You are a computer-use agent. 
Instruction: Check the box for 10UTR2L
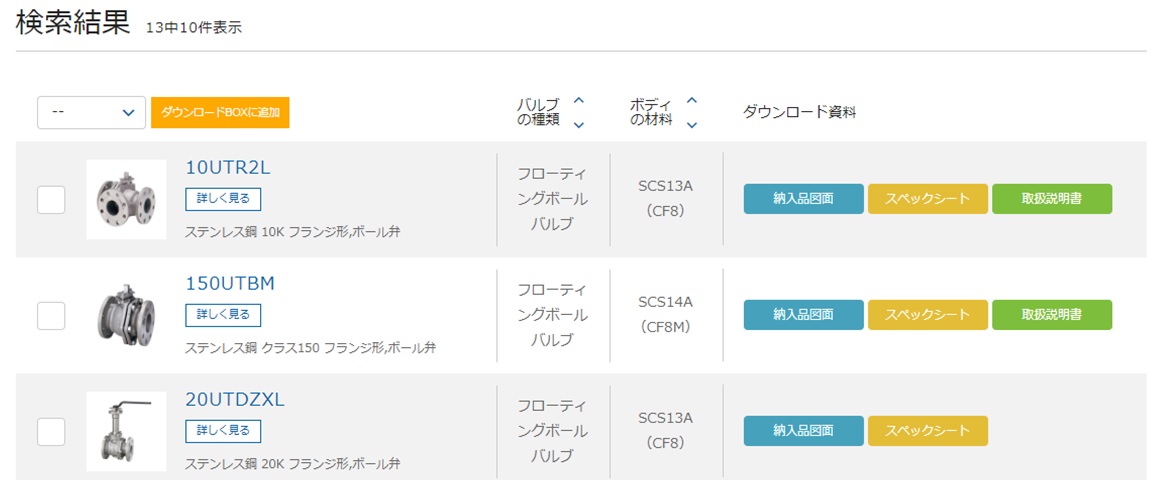(x=51, y=199)
